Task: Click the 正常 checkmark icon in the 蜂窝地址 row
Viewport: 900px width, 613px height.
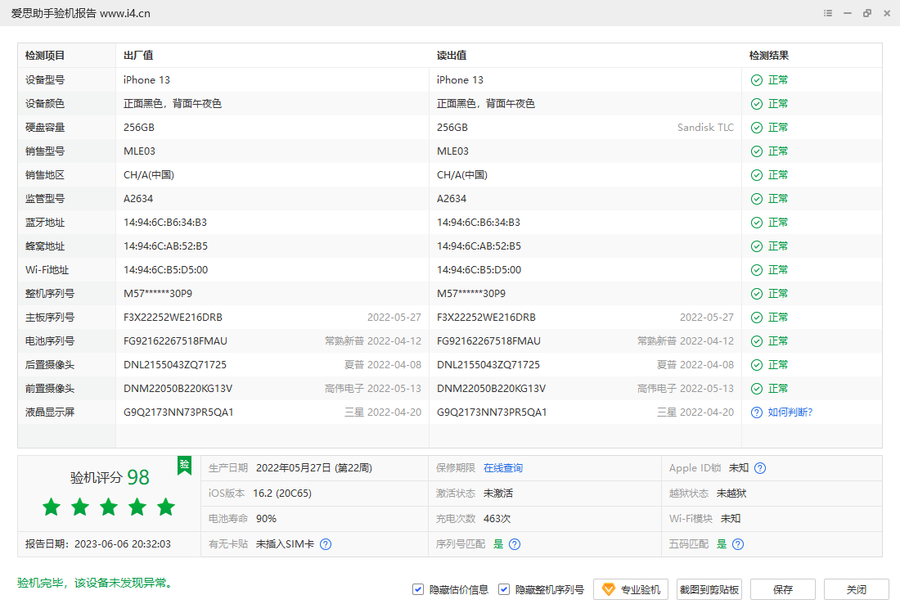Action: (757, 246)
